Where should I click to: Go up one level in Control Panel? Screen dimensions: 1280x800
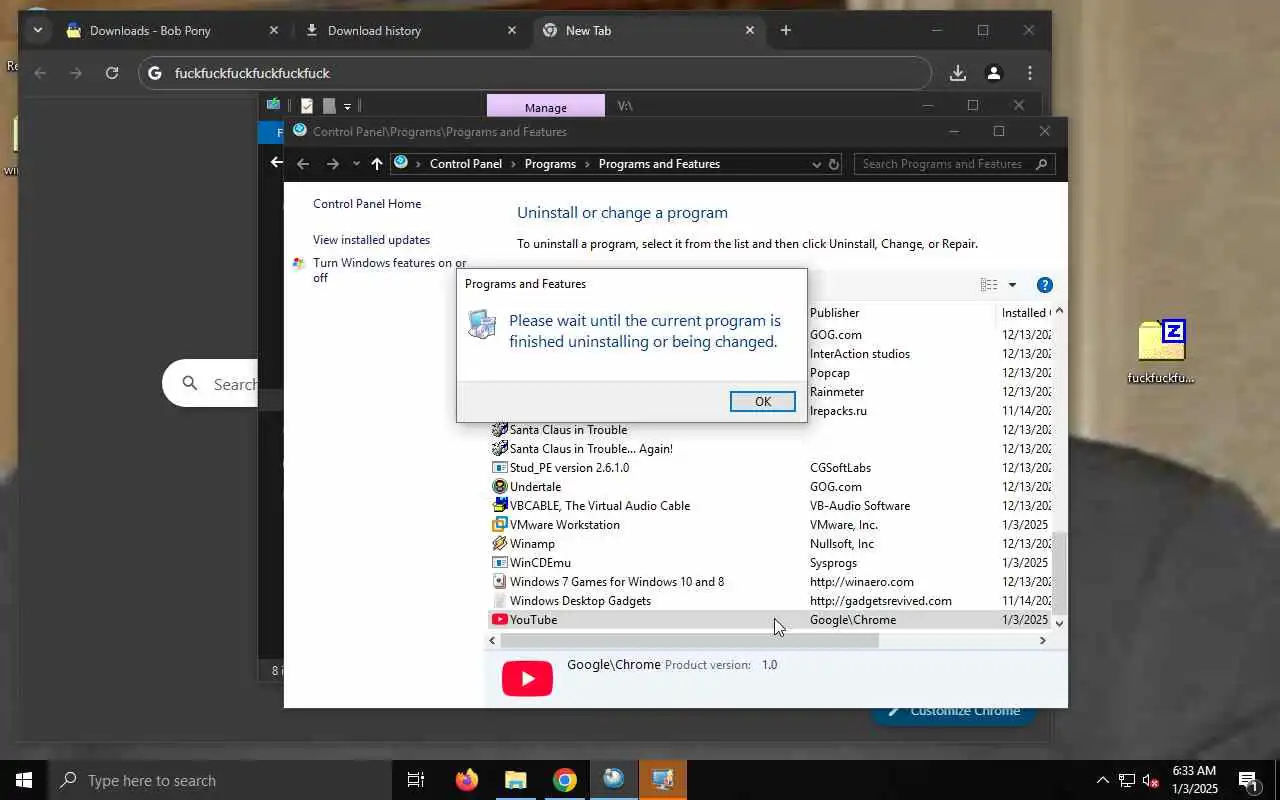[376, 164]
